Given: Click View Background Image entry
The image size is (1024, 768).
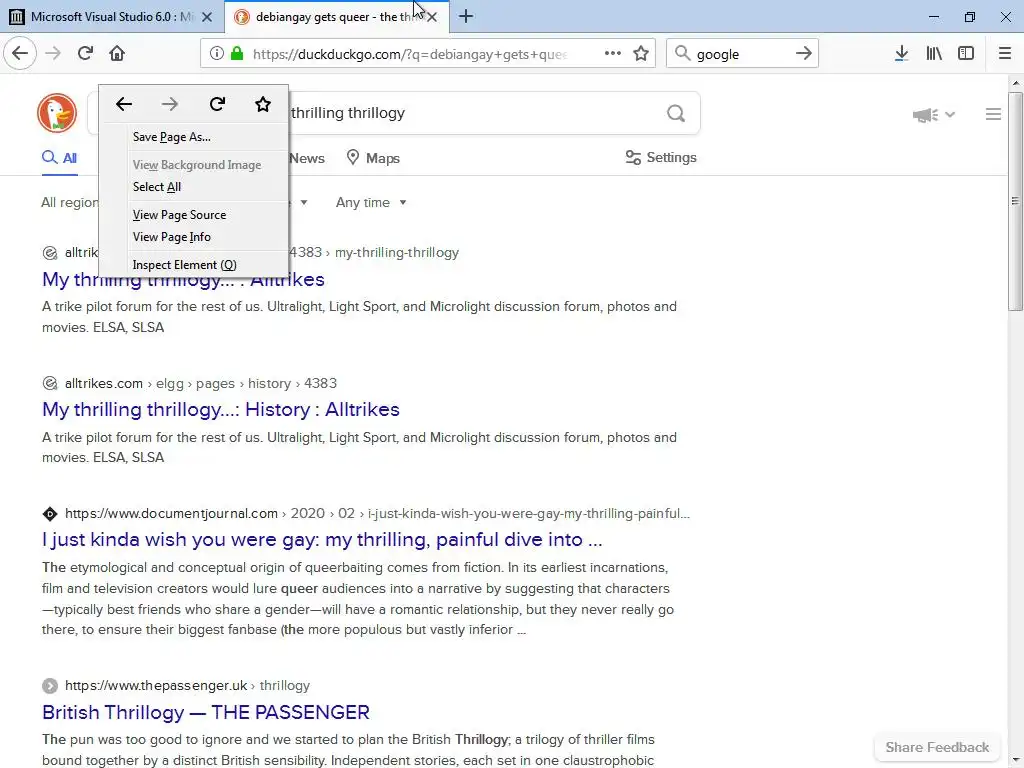Looking at the screenshot, I should click(197, 165).
